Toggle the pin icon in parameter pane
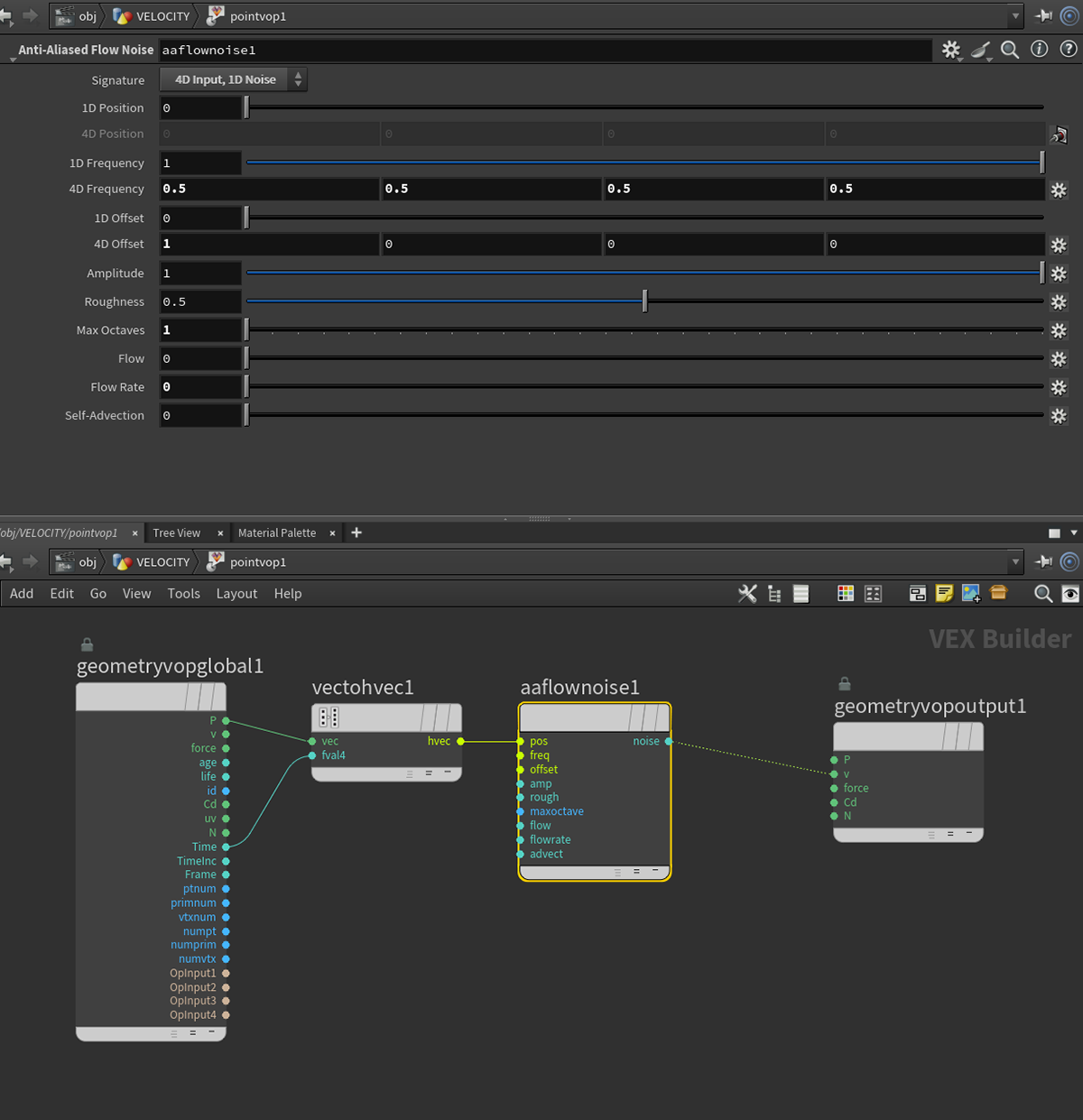The height and width of the screenshot is (1120, 1083). 1044,16
